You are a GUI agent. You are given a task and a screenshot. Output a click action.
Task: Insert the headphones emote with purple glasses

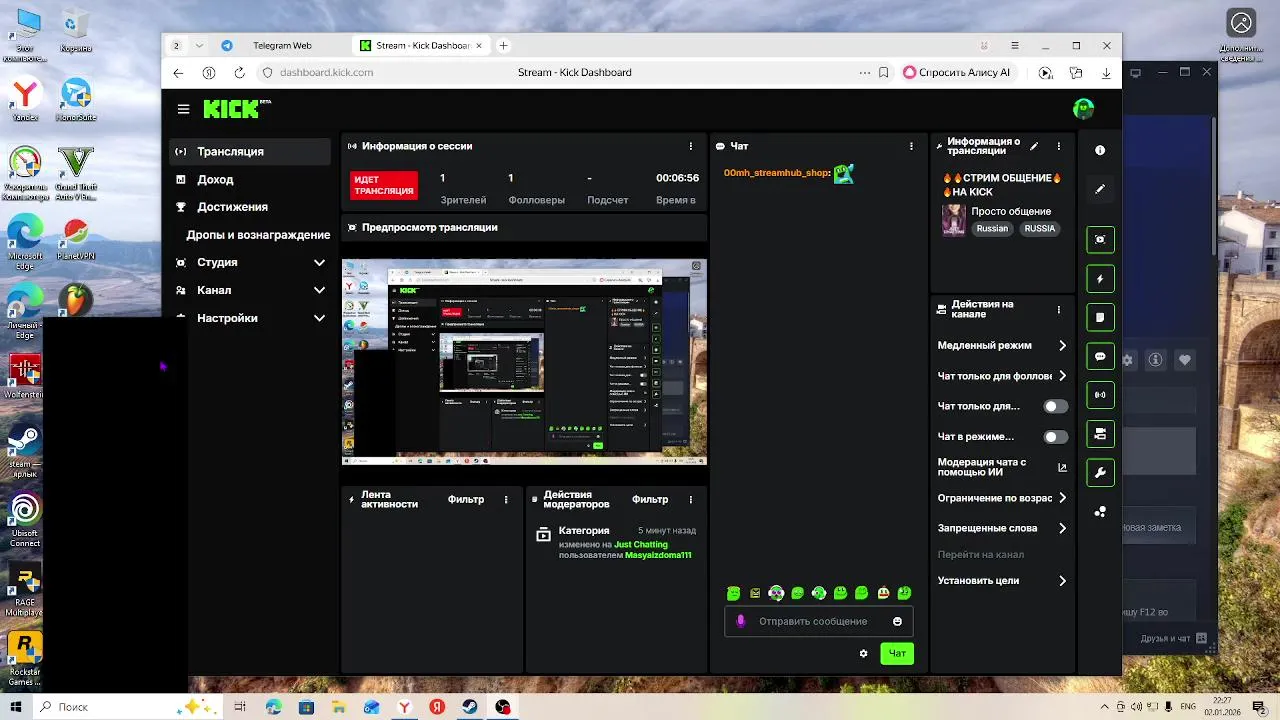pos(776,593)
